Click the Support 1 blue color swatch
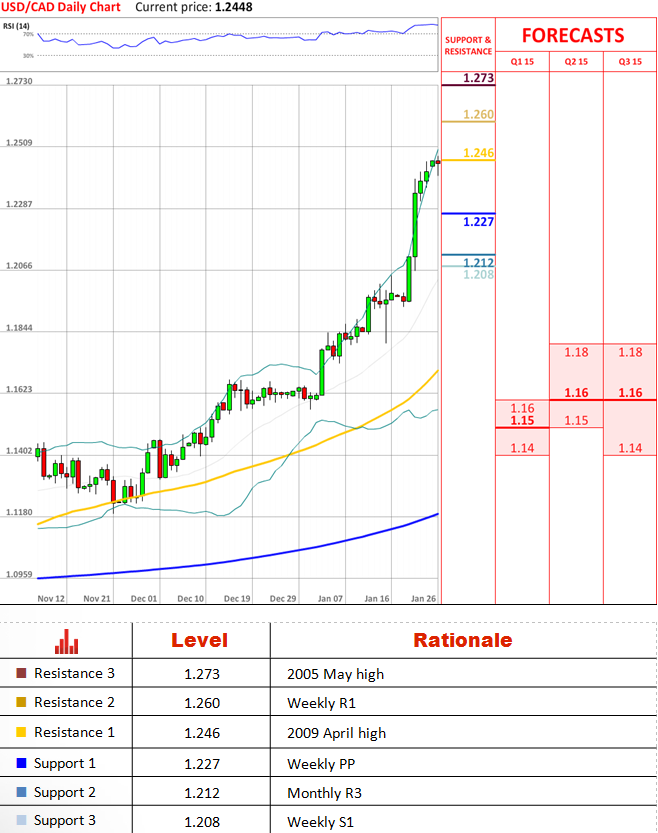Image resolution: width=658 pixels, height=833 pixels. (21, 763)
